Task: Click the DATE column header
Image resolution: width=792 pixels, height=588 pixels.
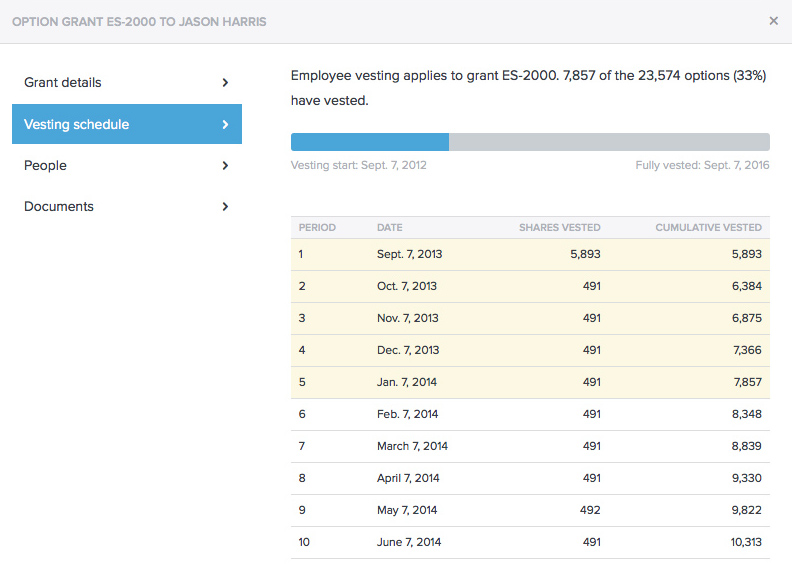Action: click(390, 228)
